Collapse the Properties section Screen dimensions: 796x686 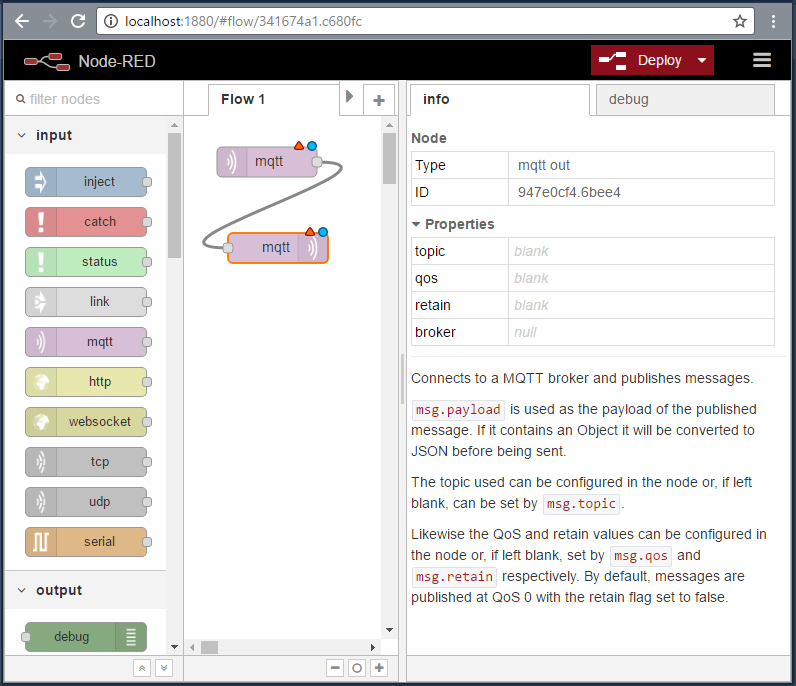pyautogui.click(x=417, y=224)
